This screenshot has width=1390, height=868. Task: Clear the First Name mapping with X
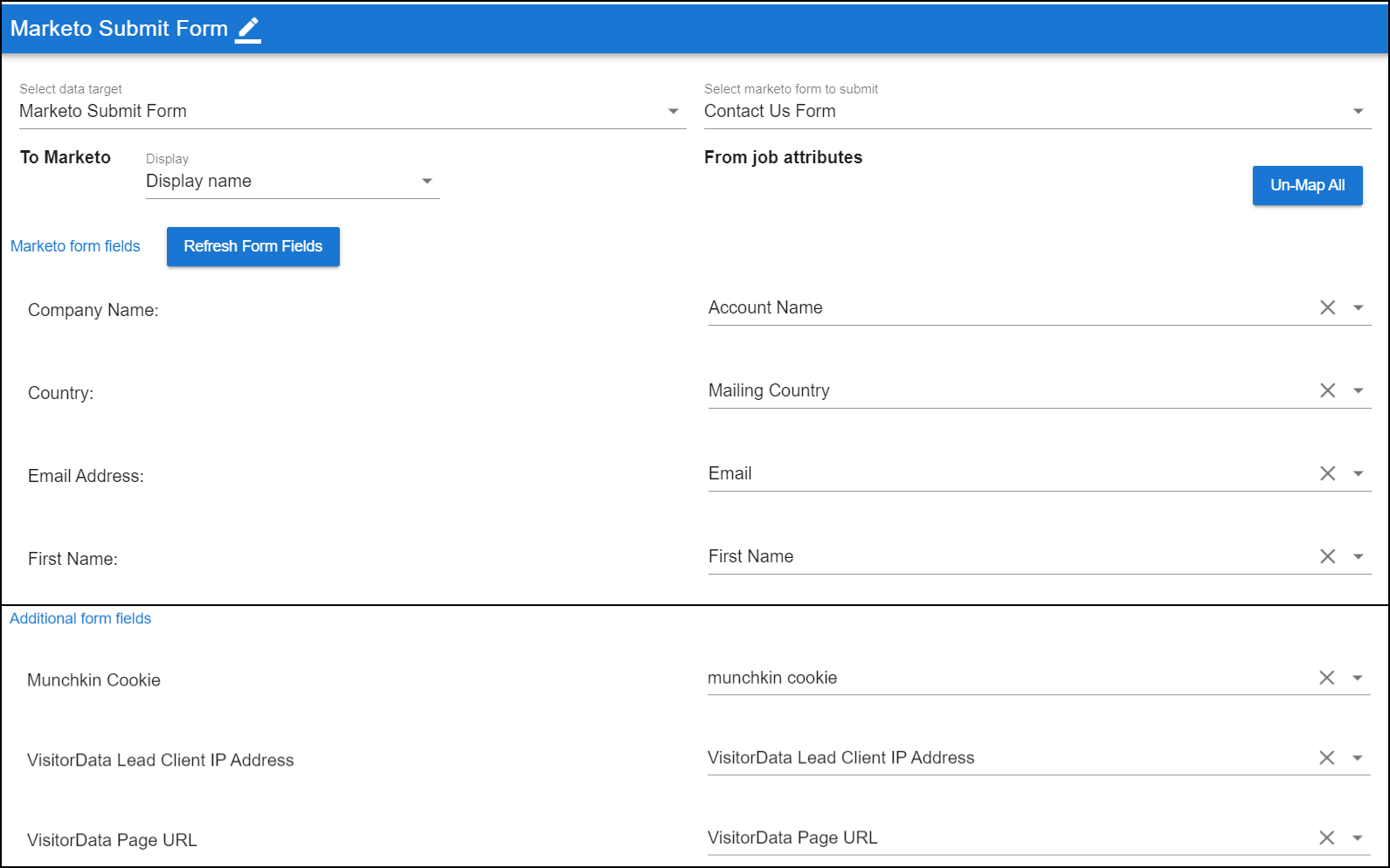[1327, 556]
